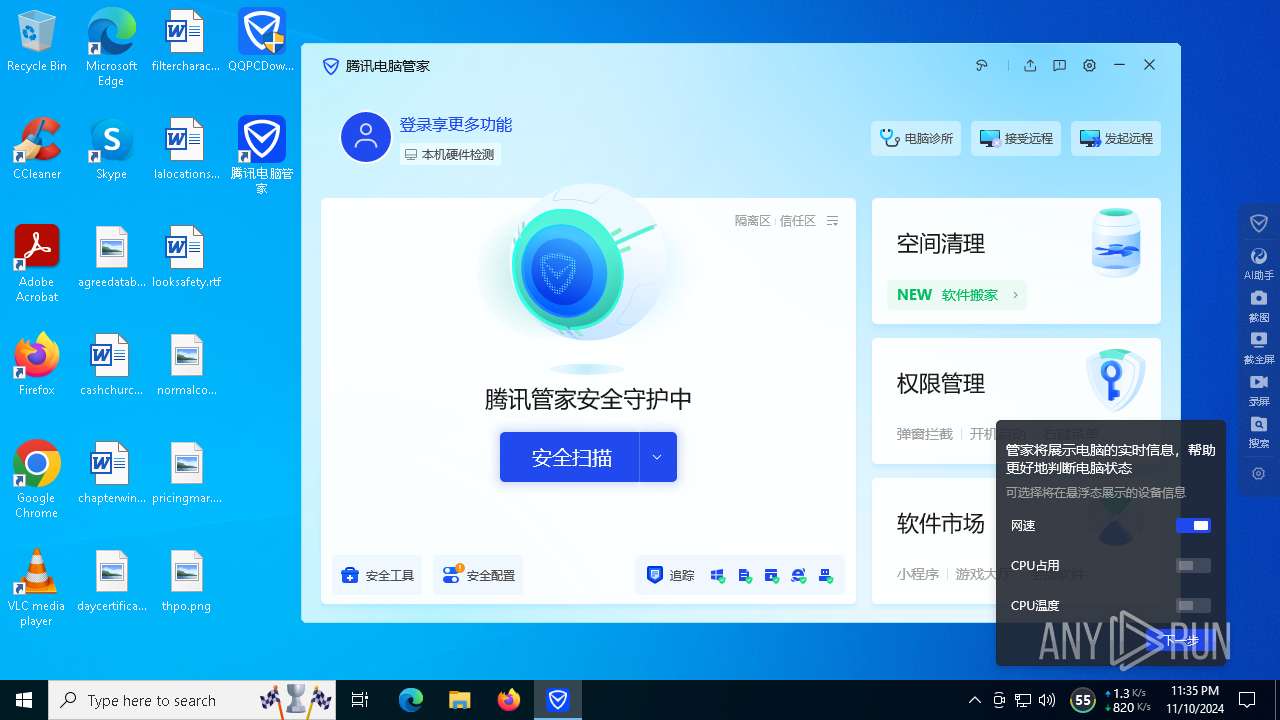Expand the 软件搬家 chevron arrow
Screen dimensions: 1280x720
1015,295
